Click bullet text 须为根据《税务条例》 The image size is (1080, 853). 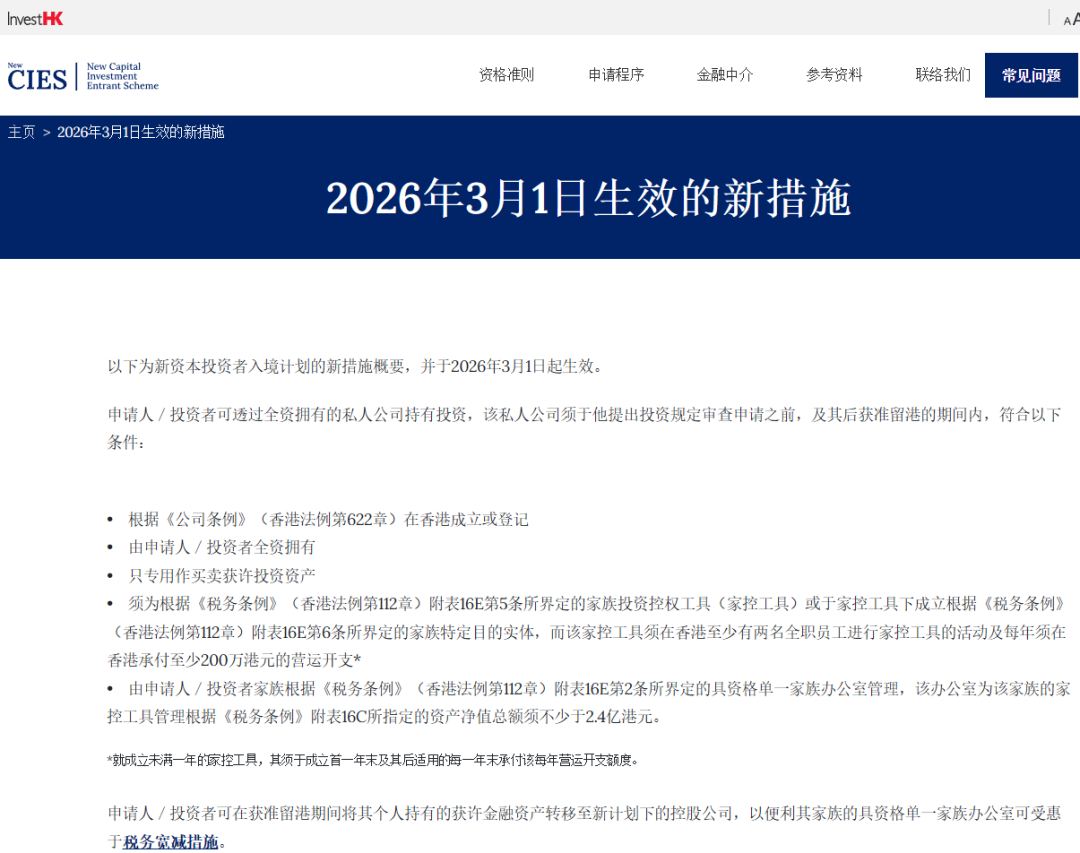click(x=587, y=632)
